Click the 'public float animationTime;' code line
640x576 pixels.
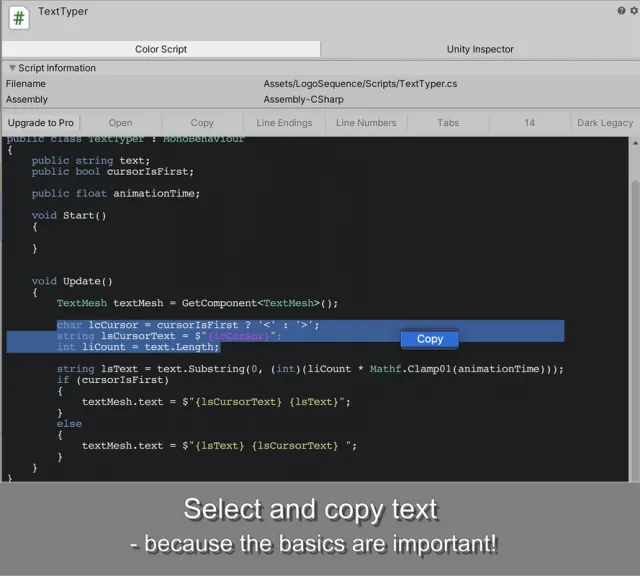point(116,193)
